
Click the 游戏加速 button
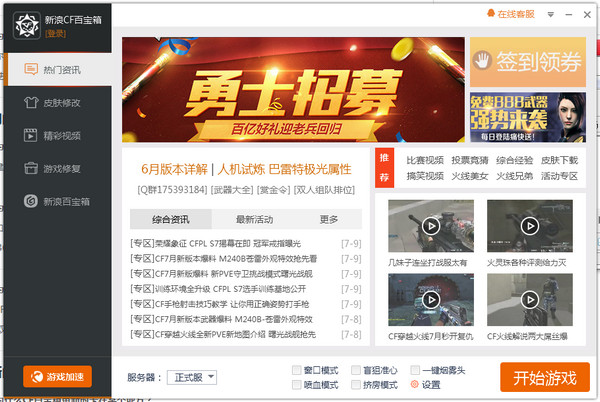pos(57,377)
